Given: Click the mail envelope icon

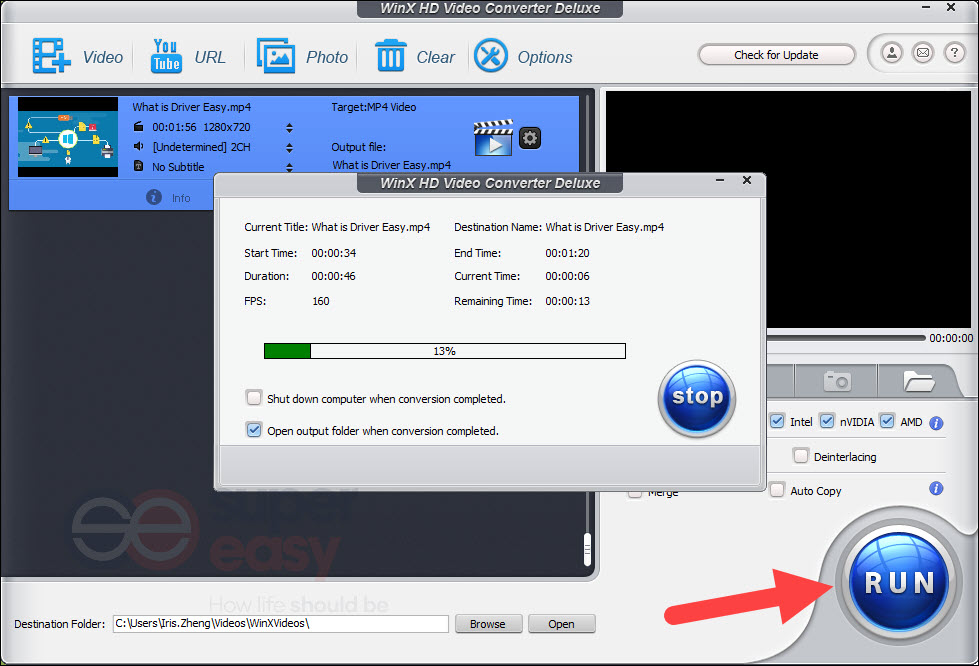Looking at the screenshot, I should coord(923,54).
